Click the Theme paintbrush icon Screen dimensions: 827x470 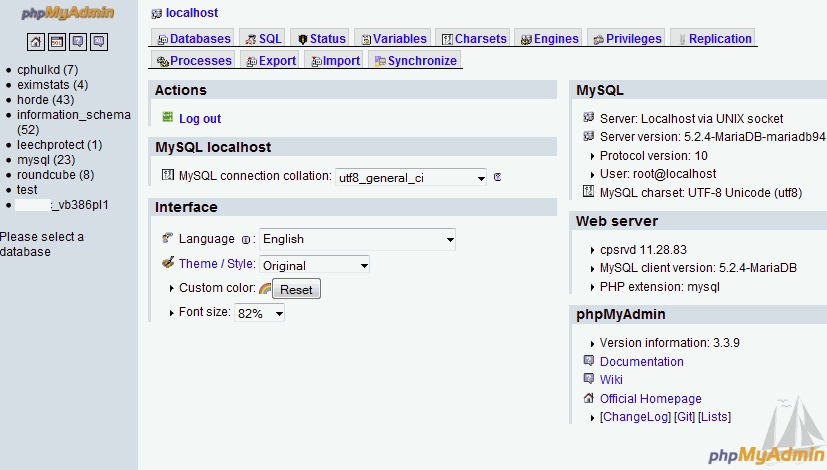pyautogui.click(x=168, y=262)
